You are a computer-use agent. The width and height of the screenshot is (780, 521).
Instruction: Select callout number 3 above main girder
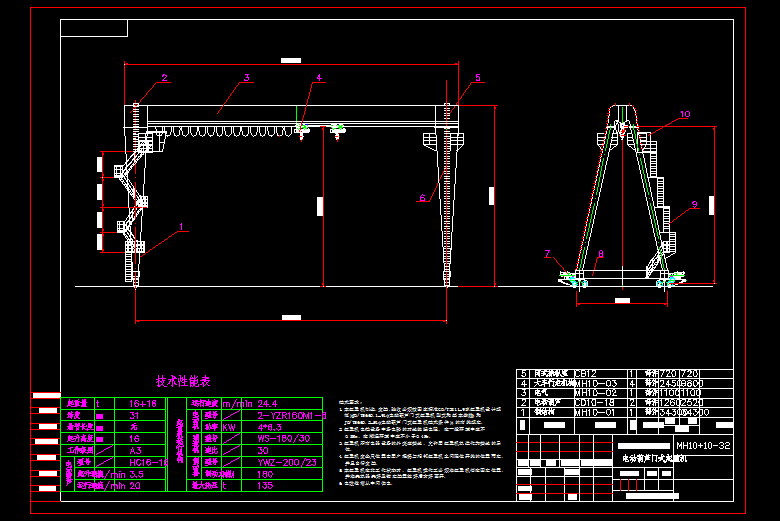[246, 77]
